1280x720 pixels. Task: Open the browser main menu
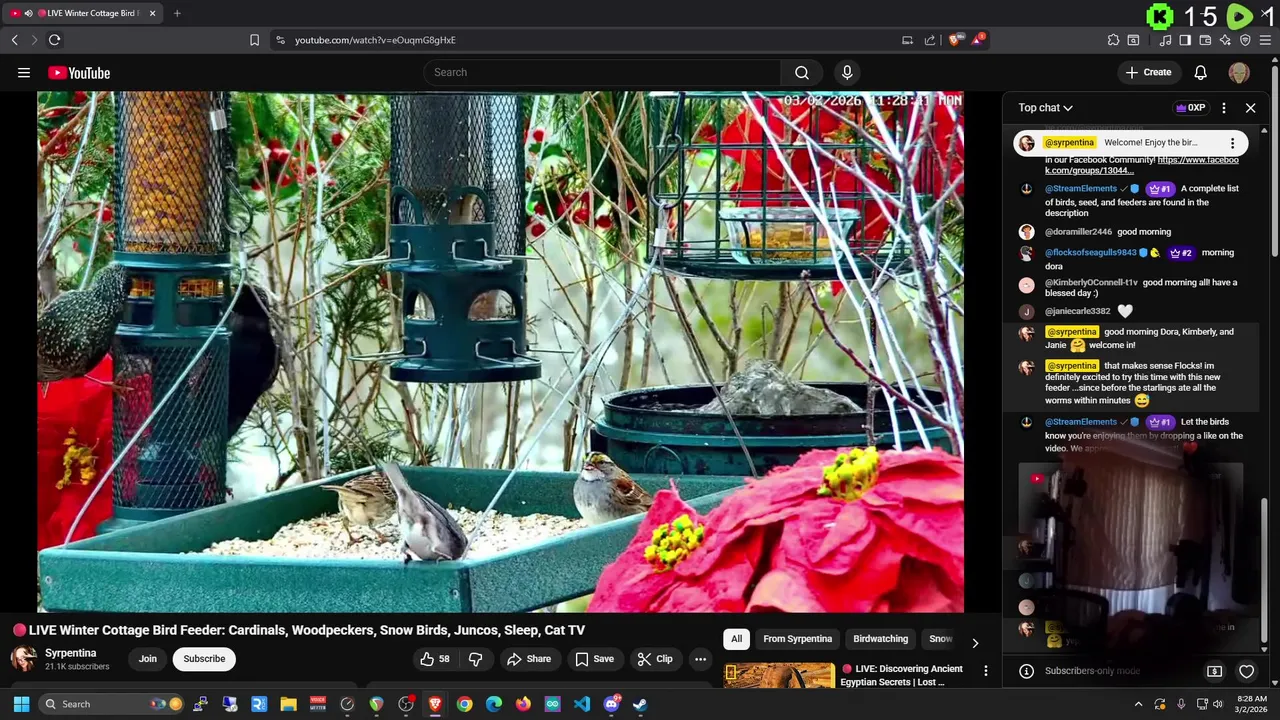(x=1266, y=40)
